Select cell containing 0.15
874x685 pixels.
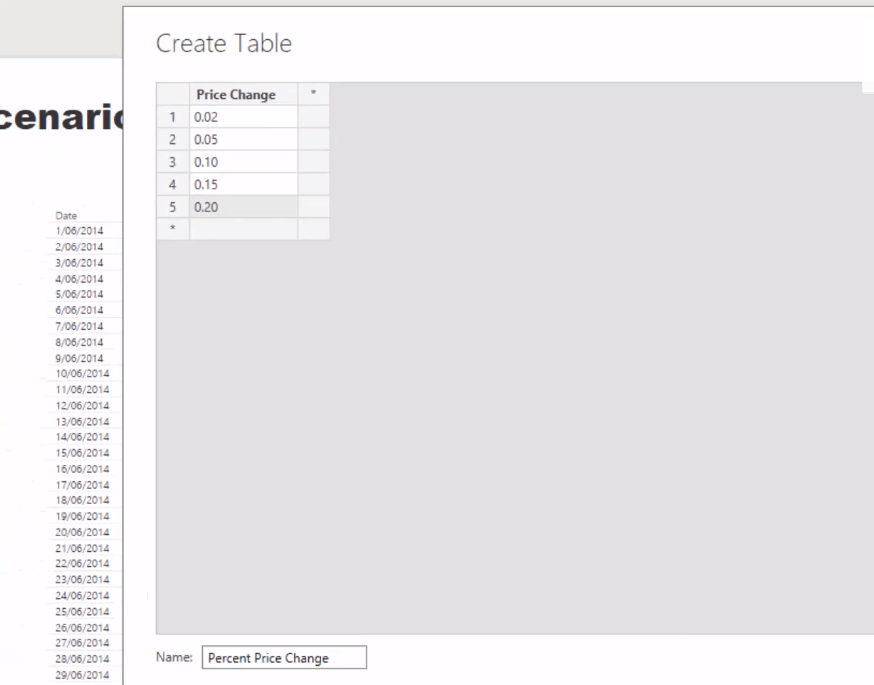coord(244,184)
